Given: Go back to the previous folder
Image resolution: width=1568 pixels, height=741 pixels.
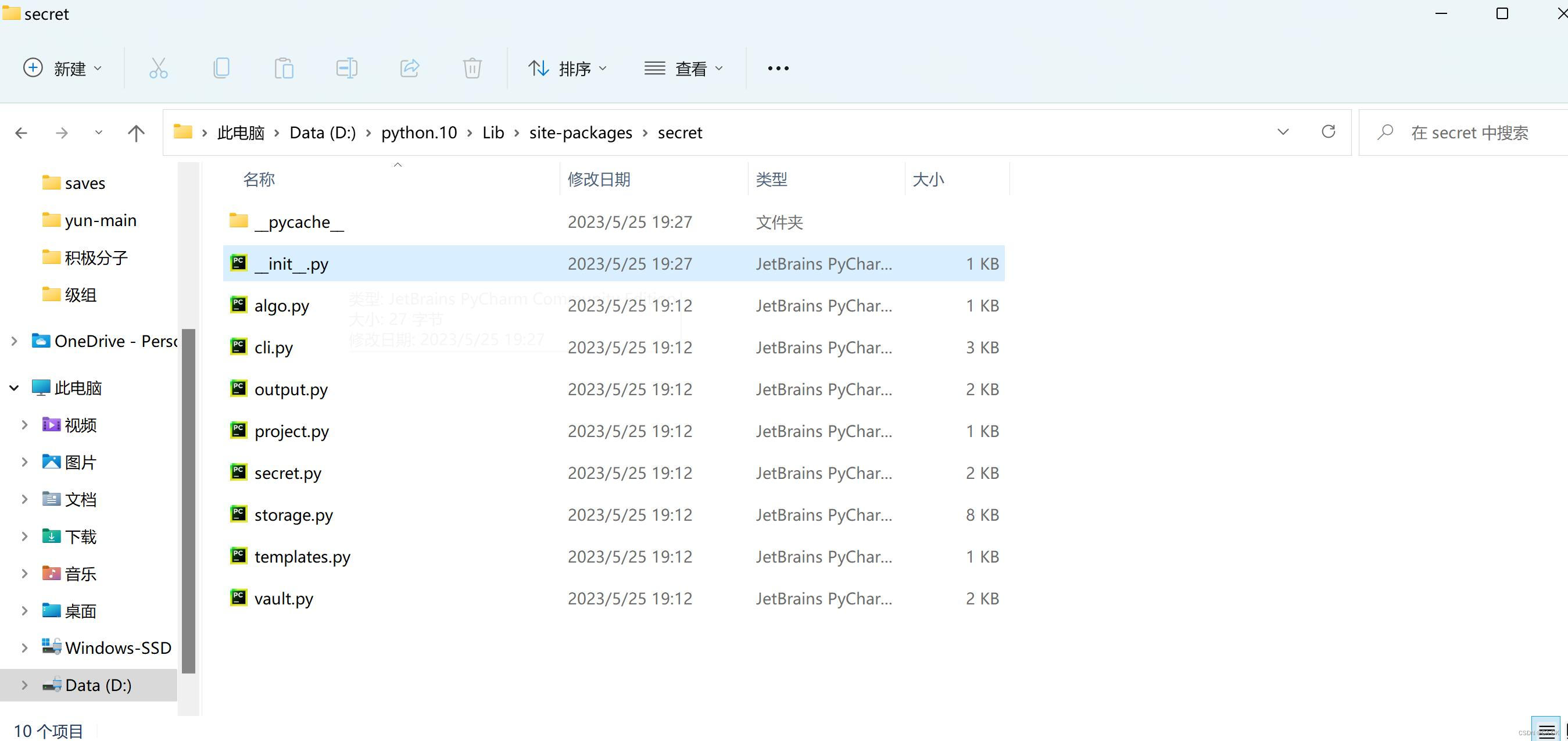Looking at the screenshot, I should click(22, 132).
